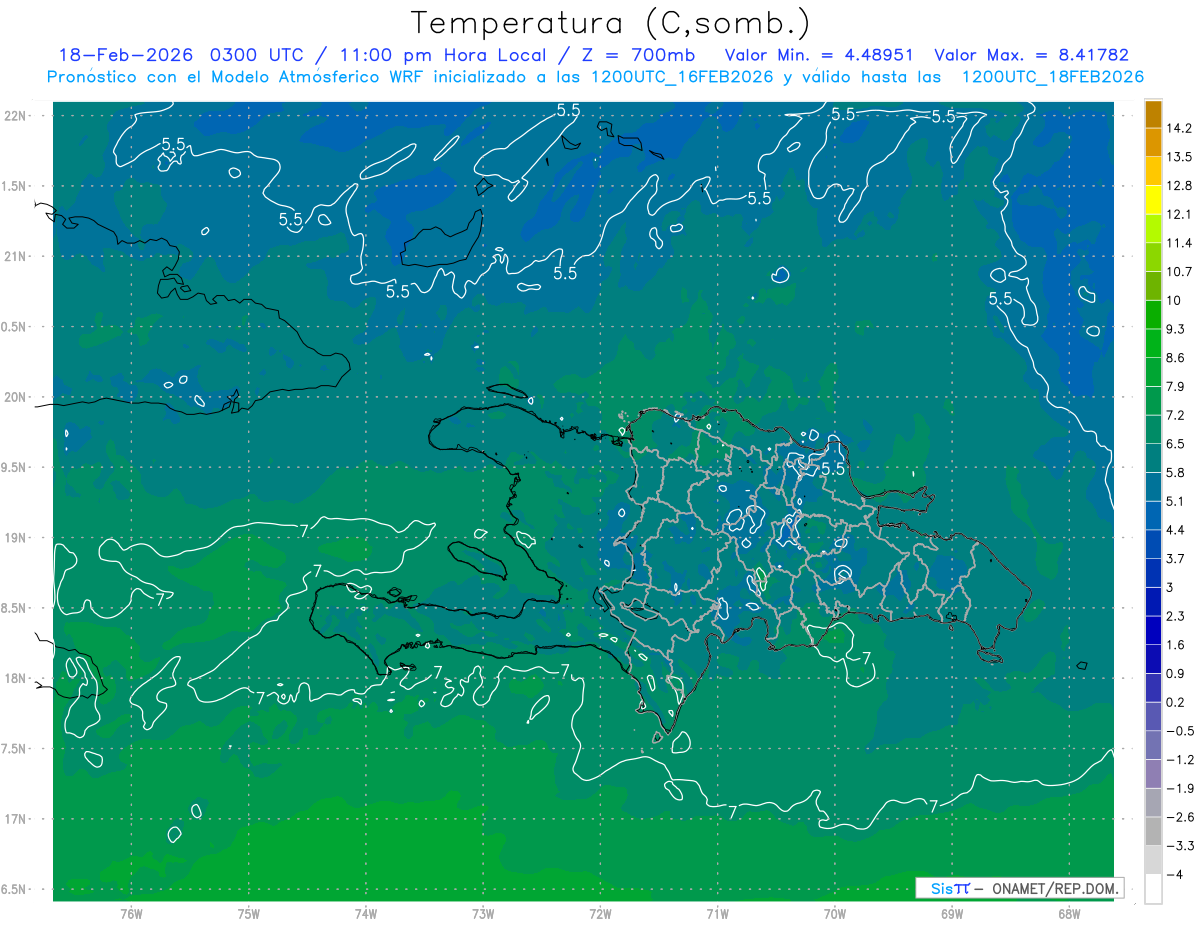Click the '5.1' colorbar label

click(1175, 501)
